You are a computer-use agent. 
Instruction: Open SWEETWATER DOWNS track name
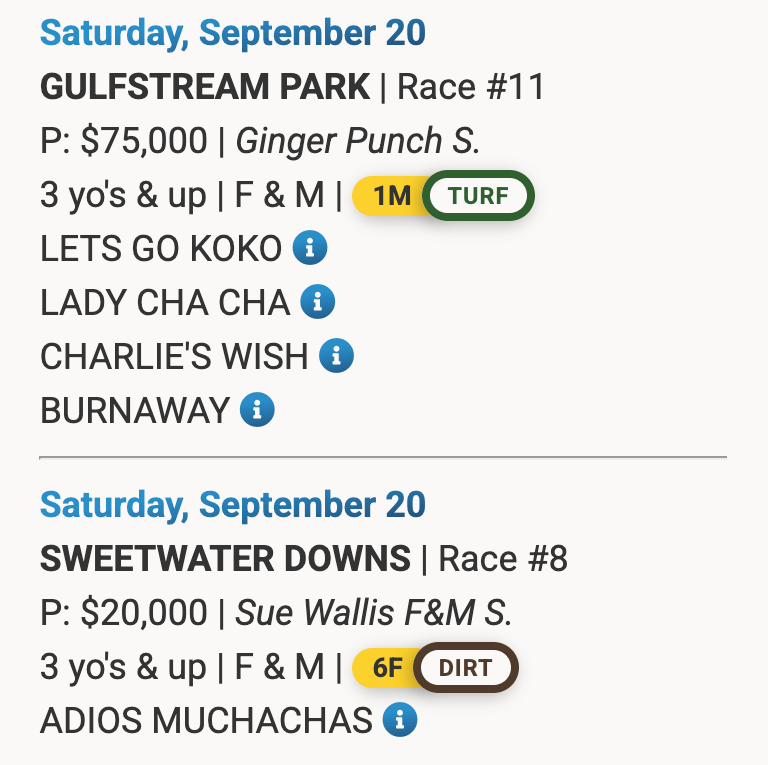[x=225, y=559]
